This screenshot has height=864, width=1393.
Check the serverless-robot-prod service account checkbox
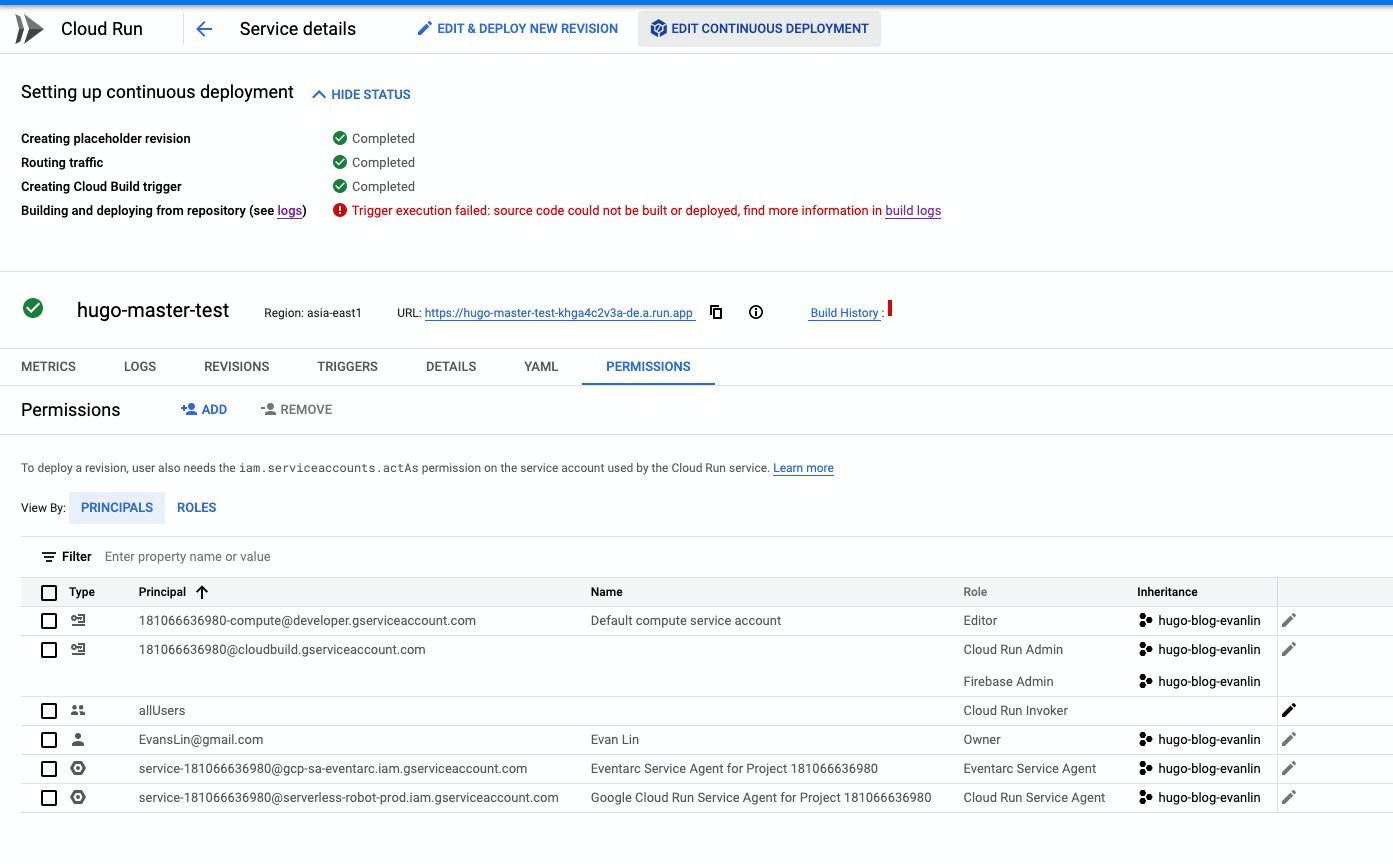point(49,798)
